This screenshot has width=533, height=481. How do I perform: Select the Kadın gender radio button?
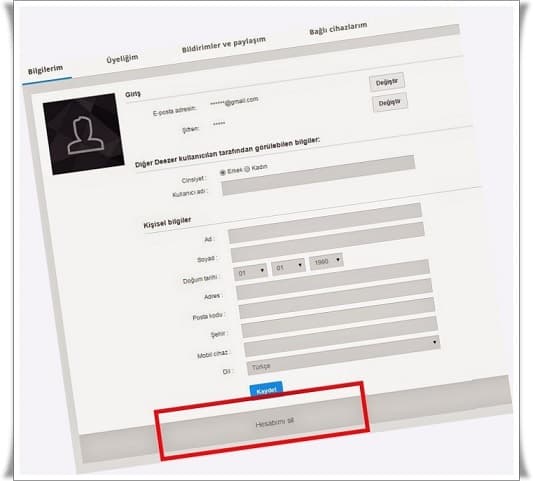click(x=247, y=169)
